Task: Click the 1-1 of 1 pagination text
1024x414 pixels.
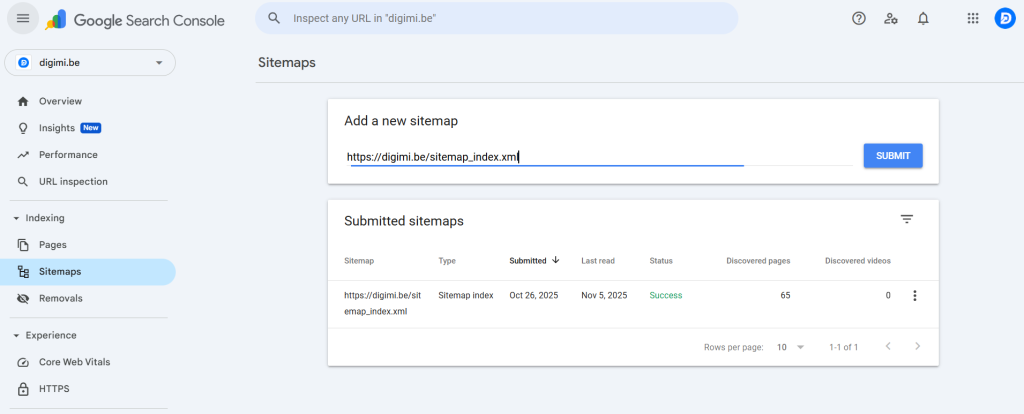Action: click(x=843, y=347)
